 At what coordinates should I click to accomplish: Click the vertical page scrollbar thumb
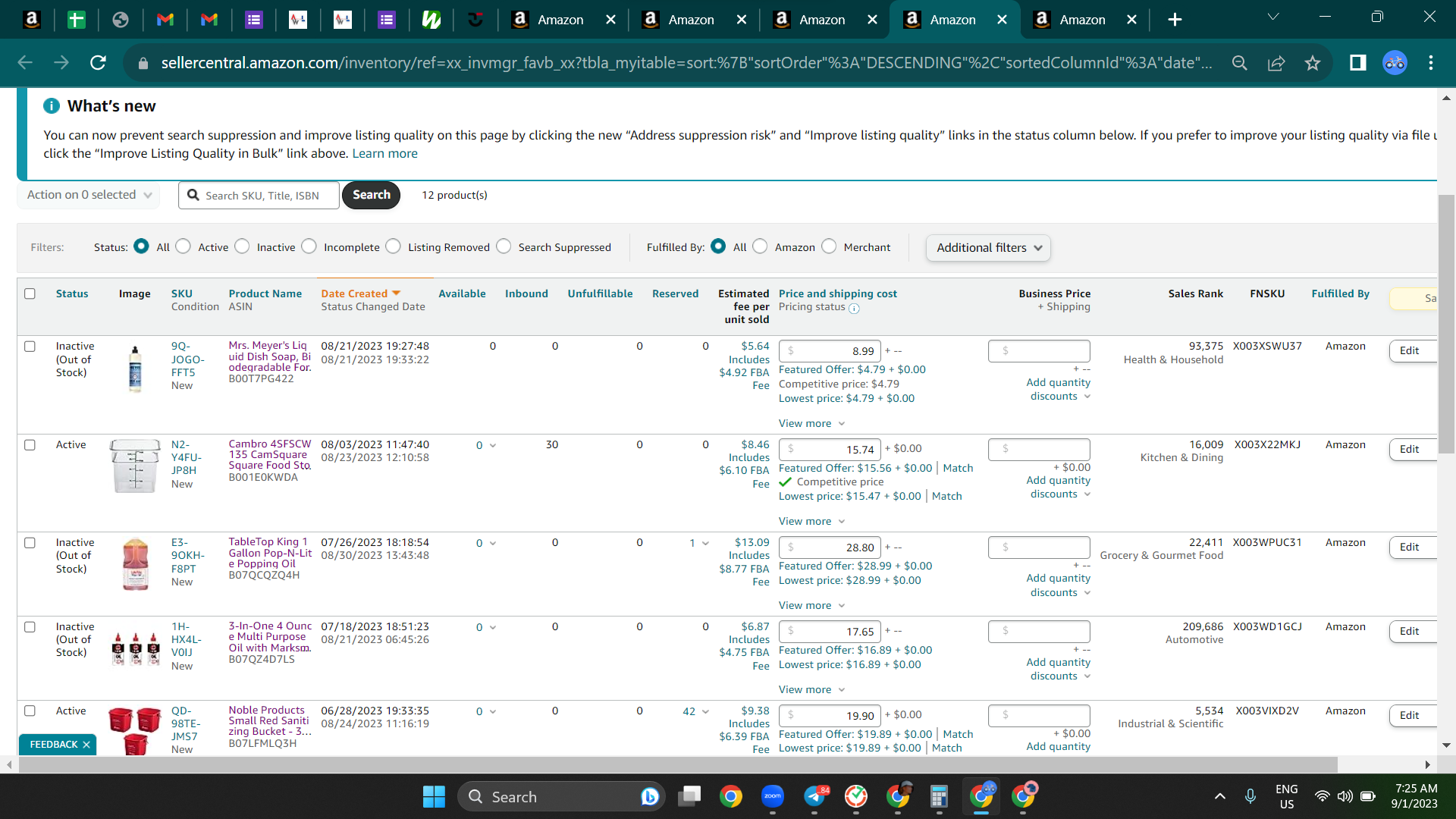[x=1446, y=324]
